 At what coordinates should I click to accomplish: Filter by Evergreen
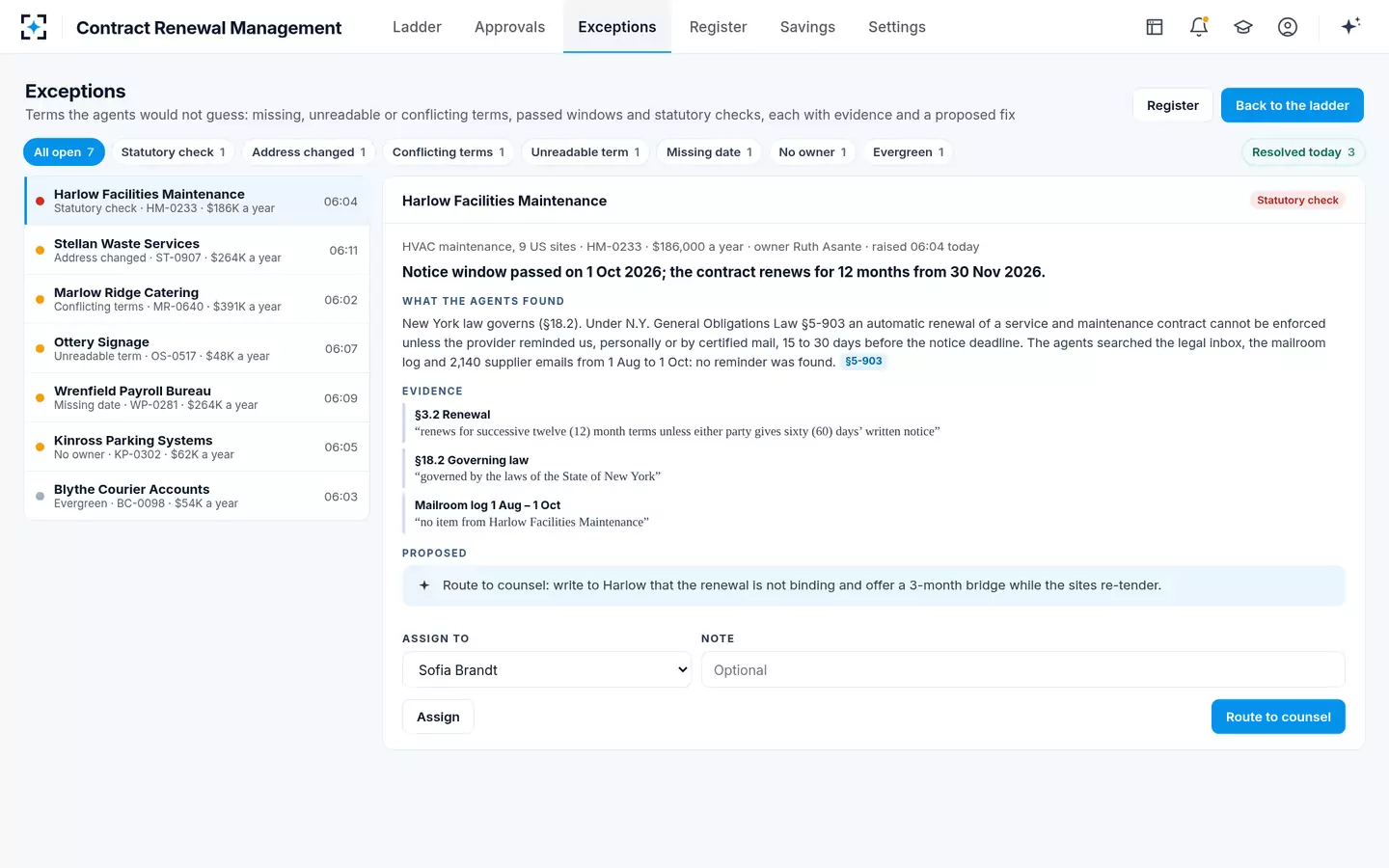pyautogui.click(x=909, y=152)
